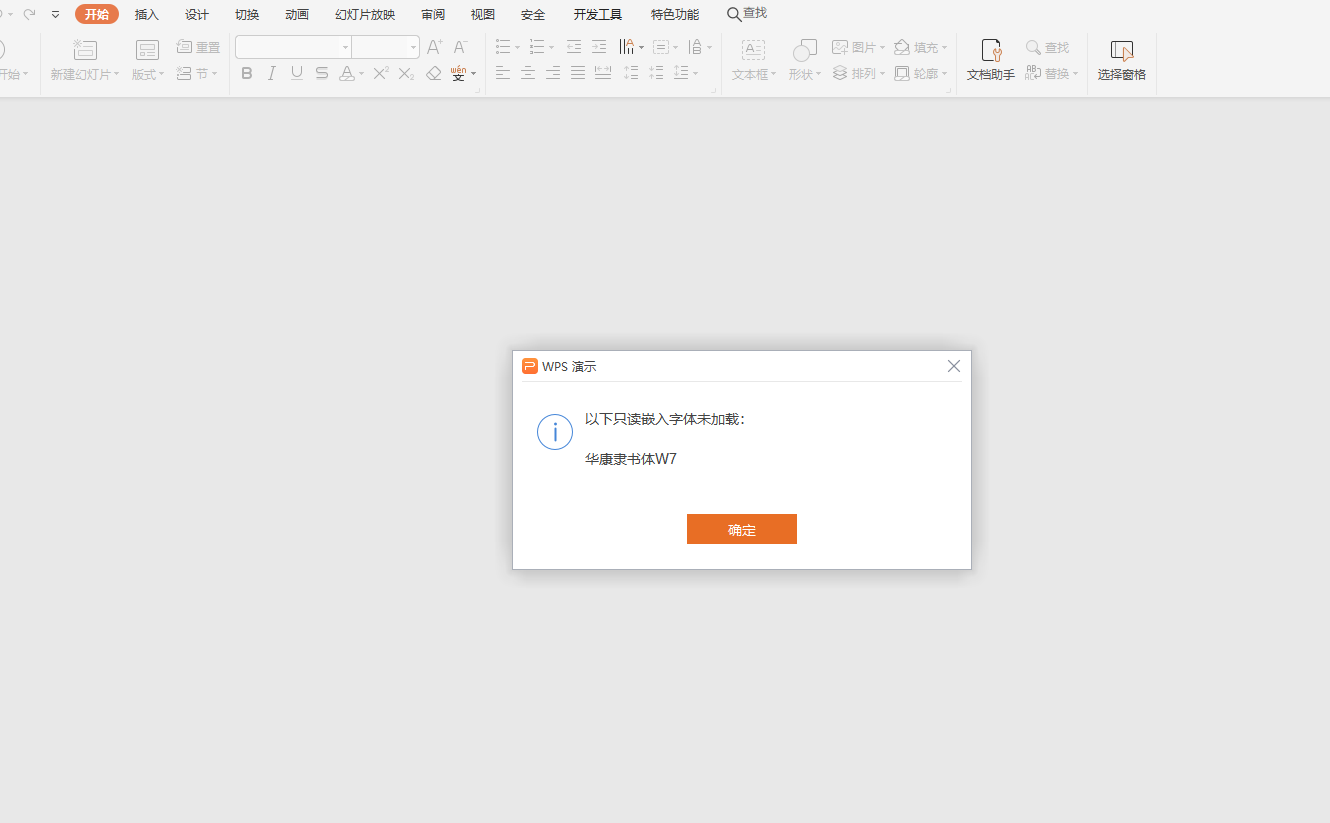Click the 新建幻灯片 icon
Image resolution: width=1330 pixels, height=823 pixels.
[85, 49]
